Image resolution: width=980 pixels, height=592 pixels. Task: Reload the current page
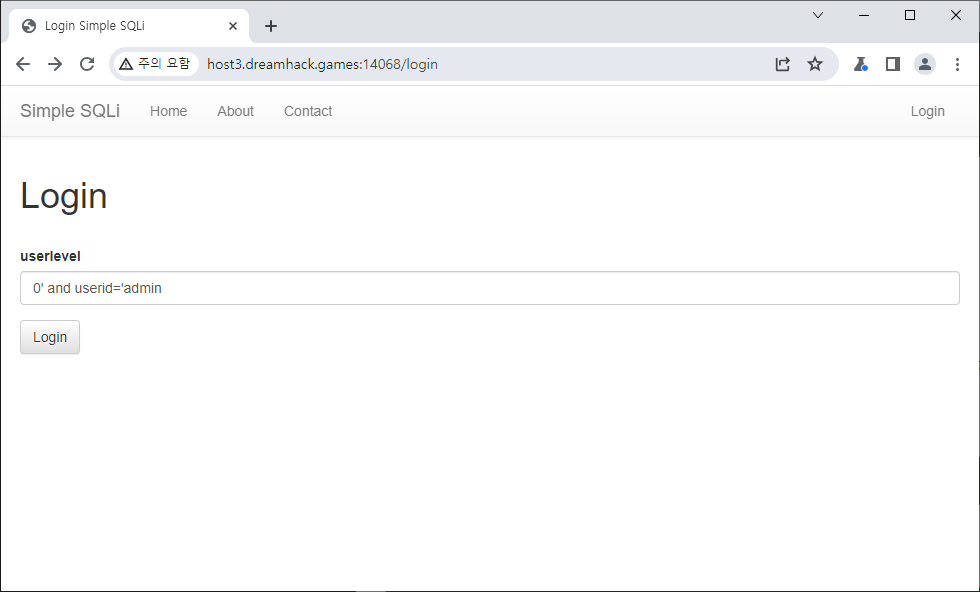[87, 64]
